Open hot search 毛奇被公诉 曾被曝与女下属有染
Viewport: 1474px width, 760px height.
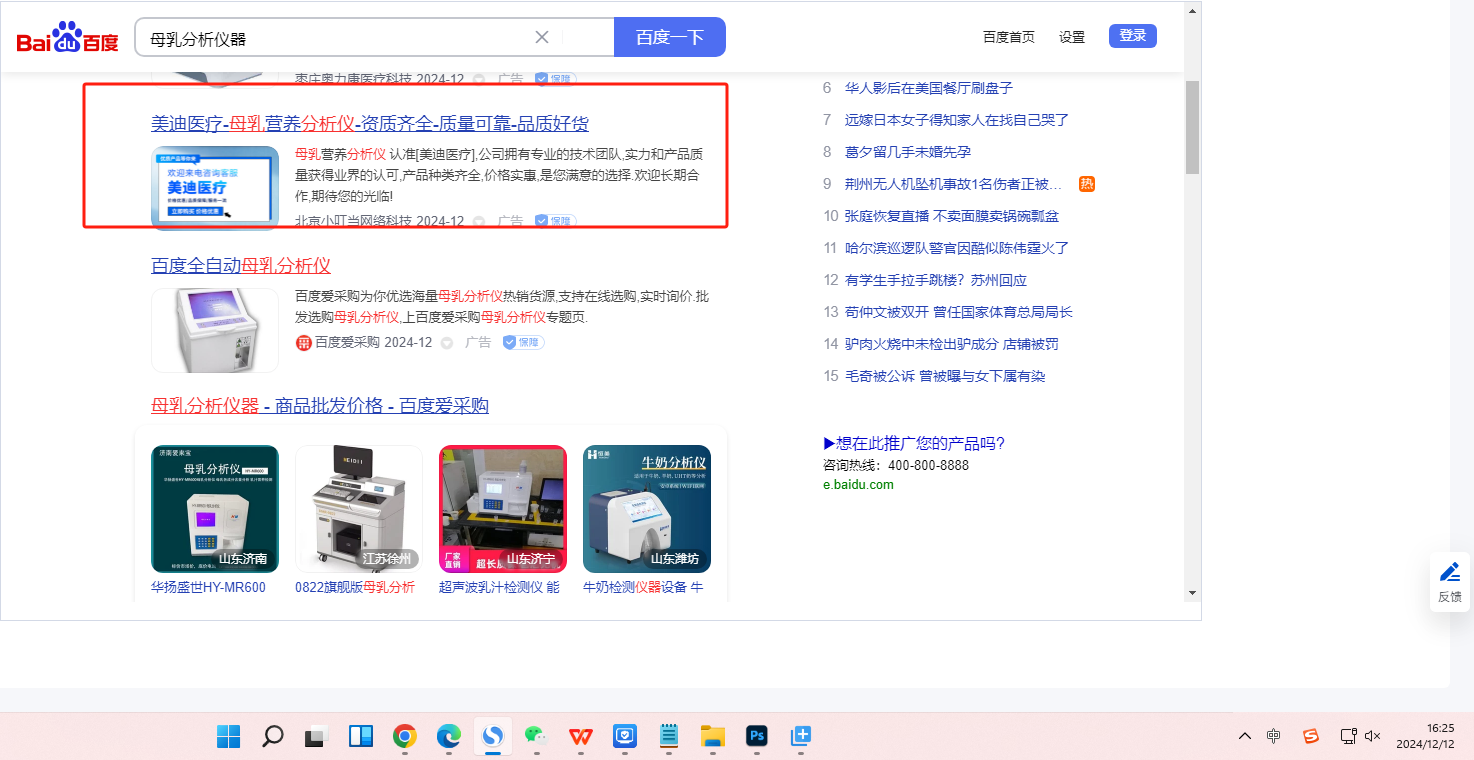click(945, 376)
